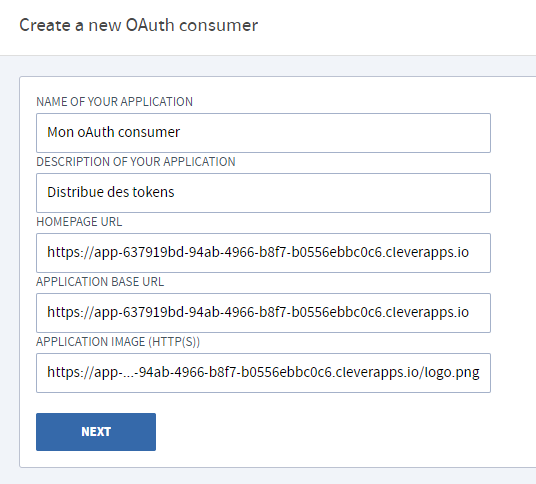Image resolution: width=536 pixels, height=484 pixels.
Task: Select the Application base URL input box
Action: (x=263, y=313)
